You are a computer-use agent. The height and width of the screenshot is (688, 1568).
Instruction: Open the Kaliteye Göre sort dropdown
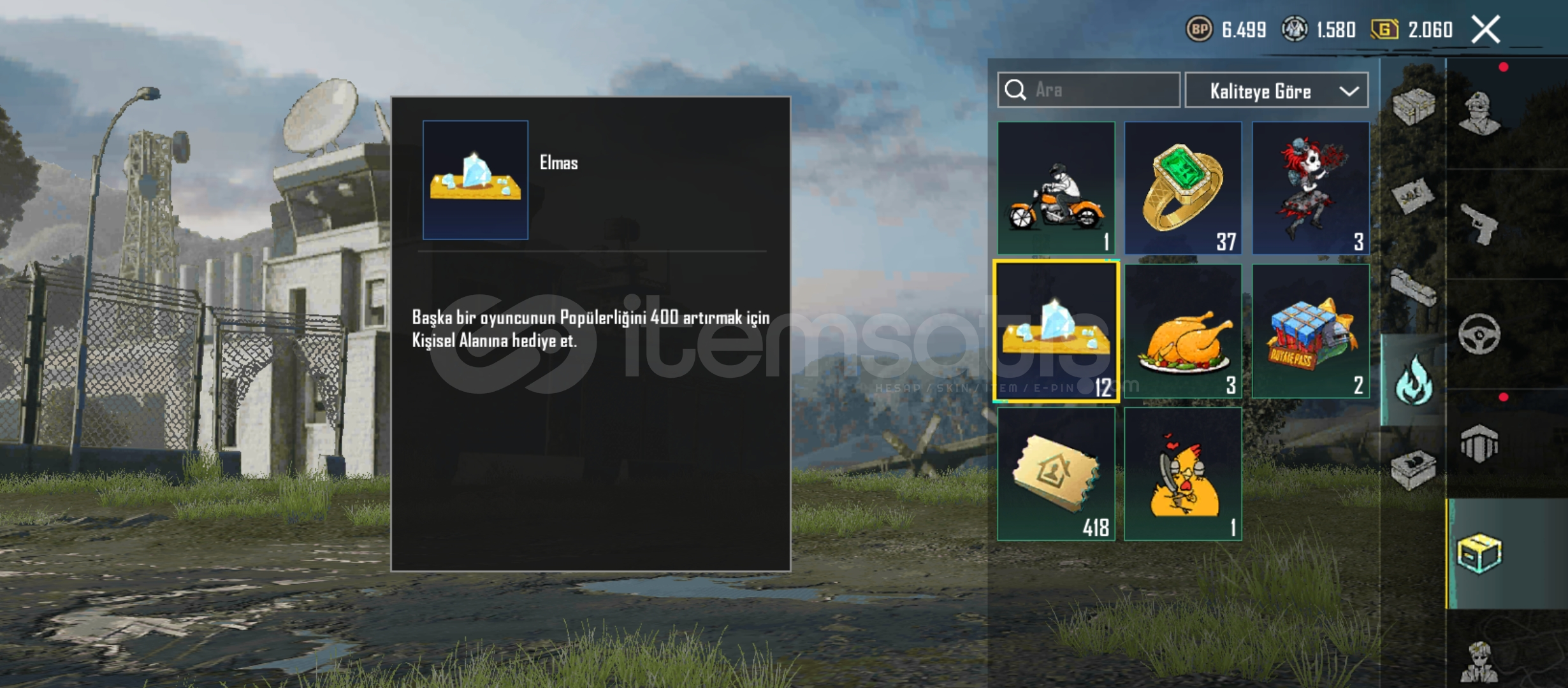(1277, 90)
